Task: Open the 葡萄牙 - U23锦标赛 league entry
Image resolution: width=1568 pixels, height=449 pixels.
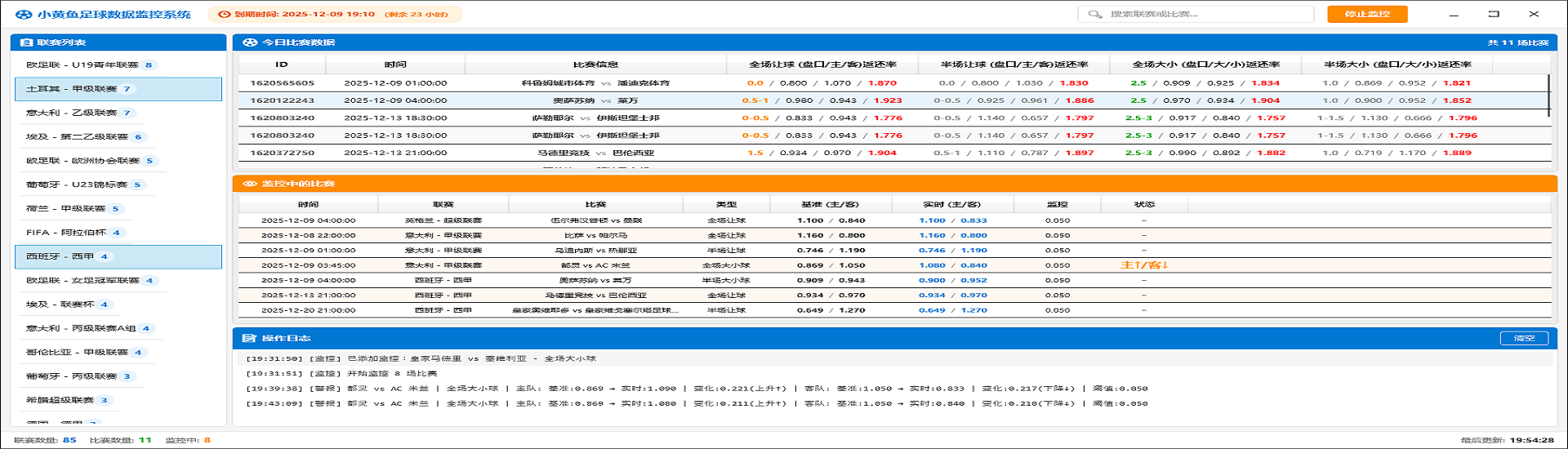Action: [x=78, y=184]
